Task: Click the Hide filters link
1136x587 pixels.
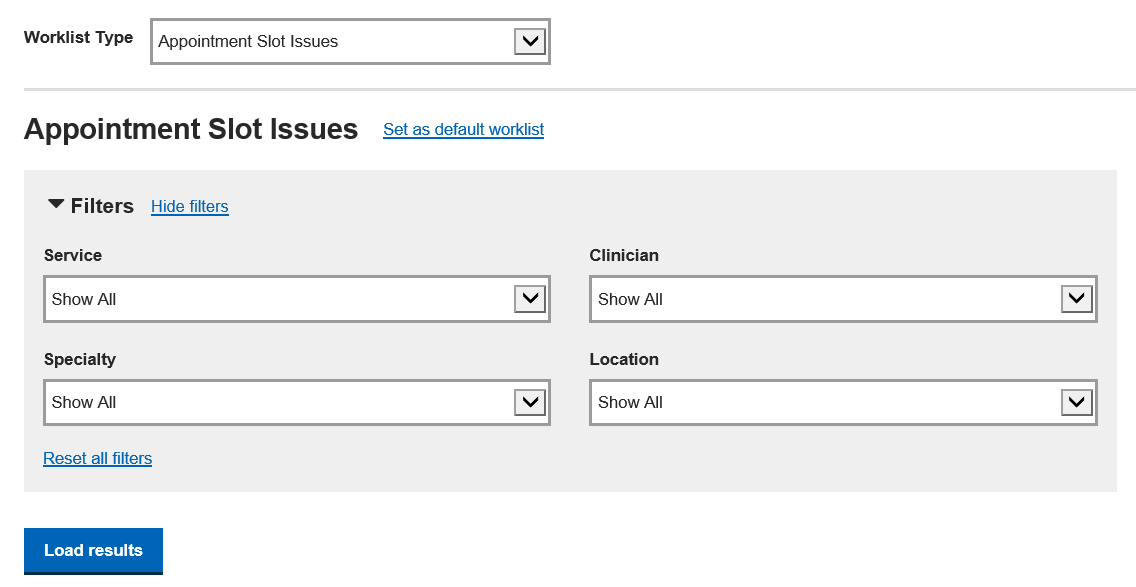Action: coord(190,207)
